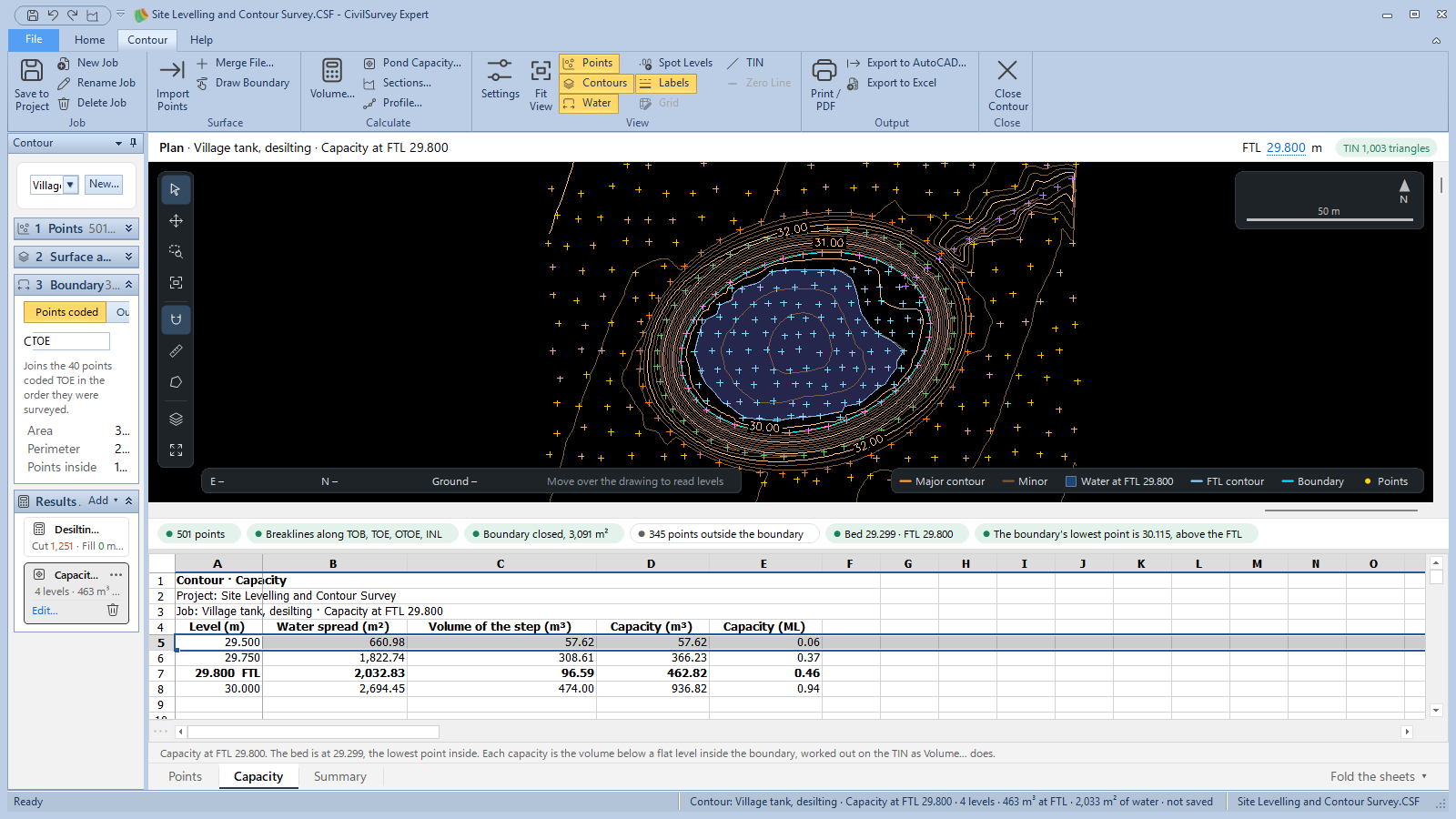Image resolution: width=1456 pixels, height=819 pixels.
Task: Click Export to AutoCAD...
Action: point(906,63)
